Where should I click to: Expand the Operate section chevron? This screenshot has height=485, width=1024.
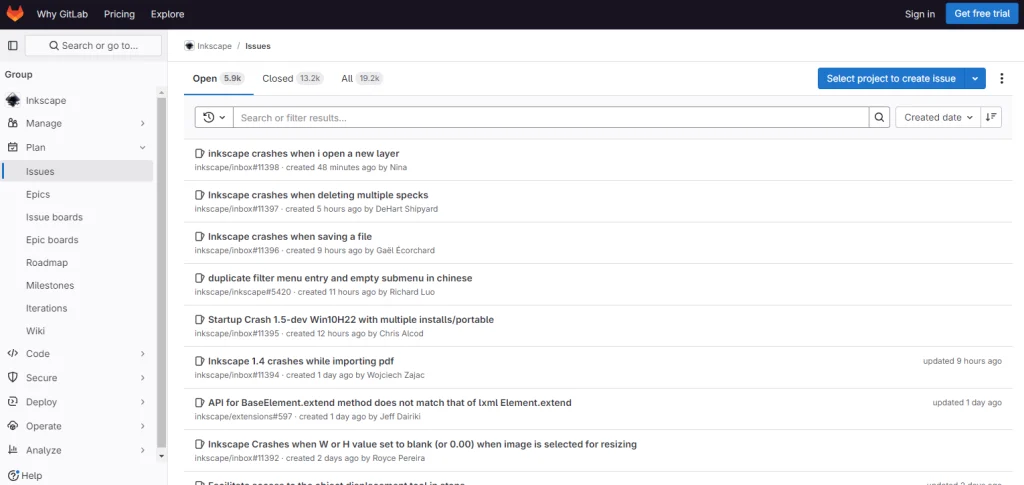point(142,426)
